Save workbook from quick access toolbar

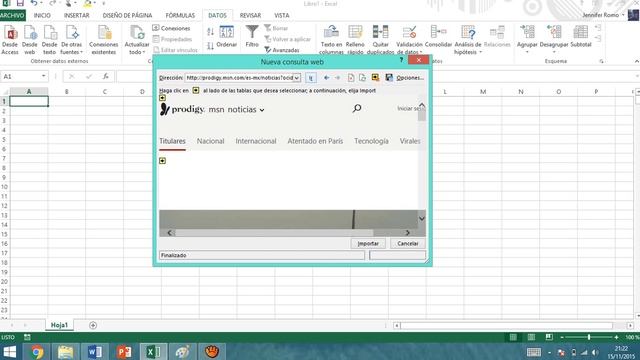tap(20, 3)
